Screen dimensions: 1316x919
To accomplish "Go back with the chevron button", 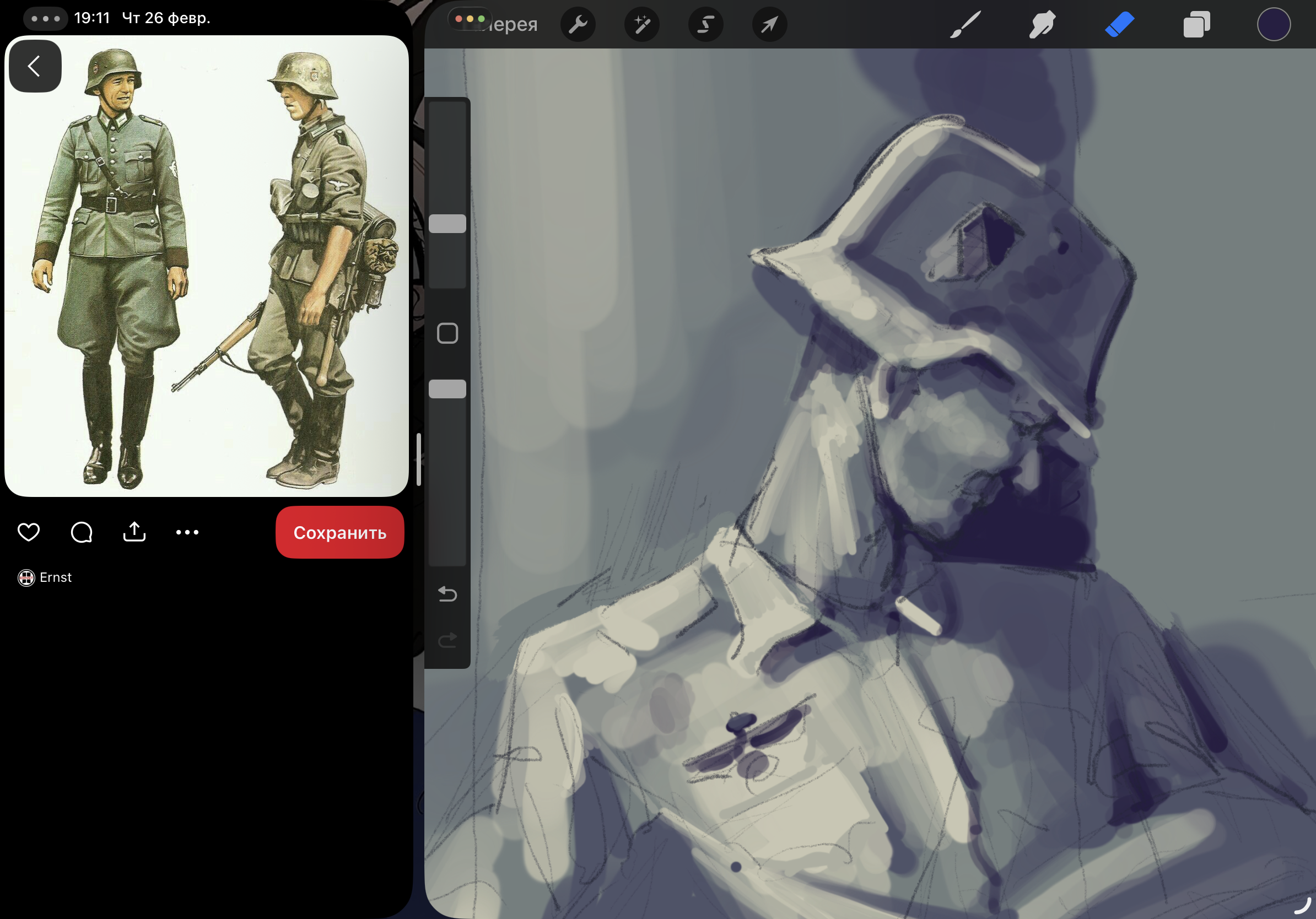I will tap(35, 66).
